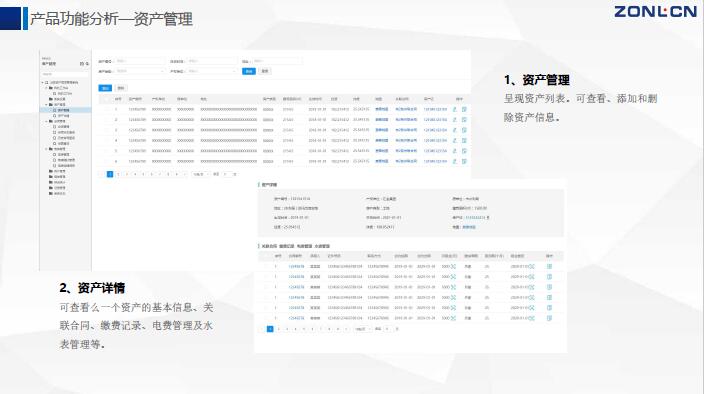Screen dimensions: 704x394
Task: Click current page 1 in contract table pagination
Action: (x=270, y=329)
